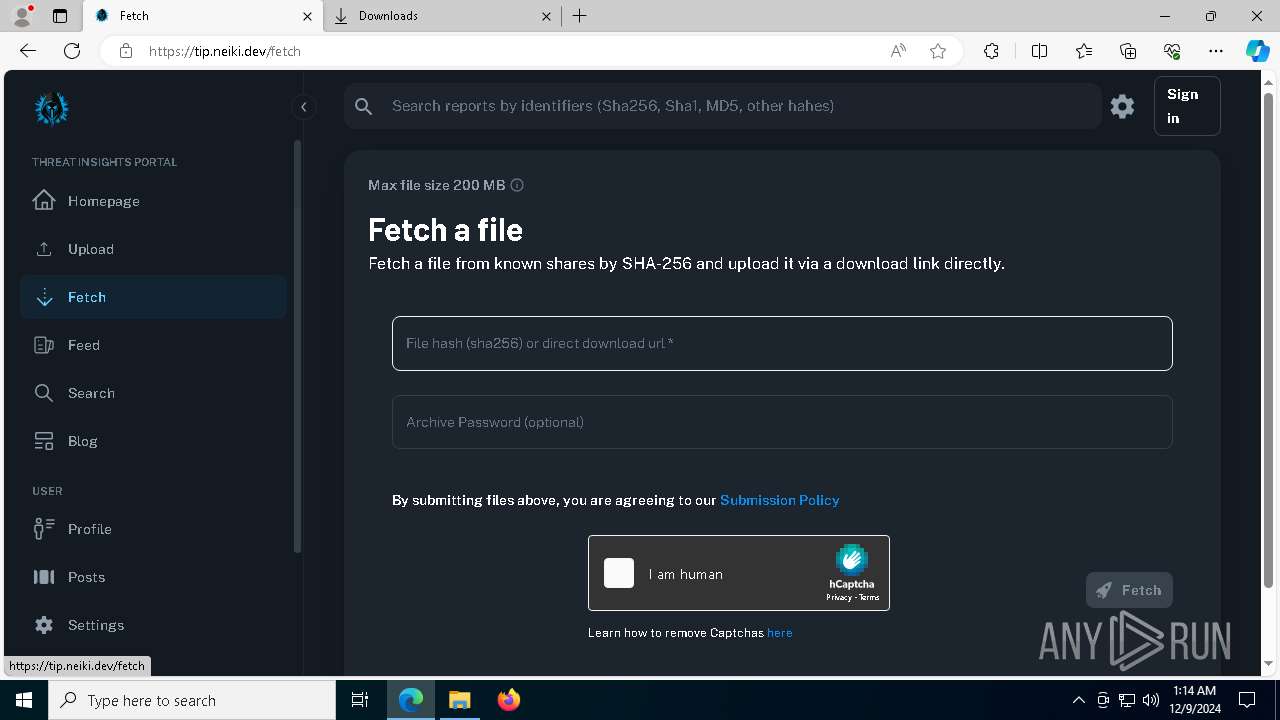Open the Feed section
The image size is (1280, 720).
tap(153, 345)
